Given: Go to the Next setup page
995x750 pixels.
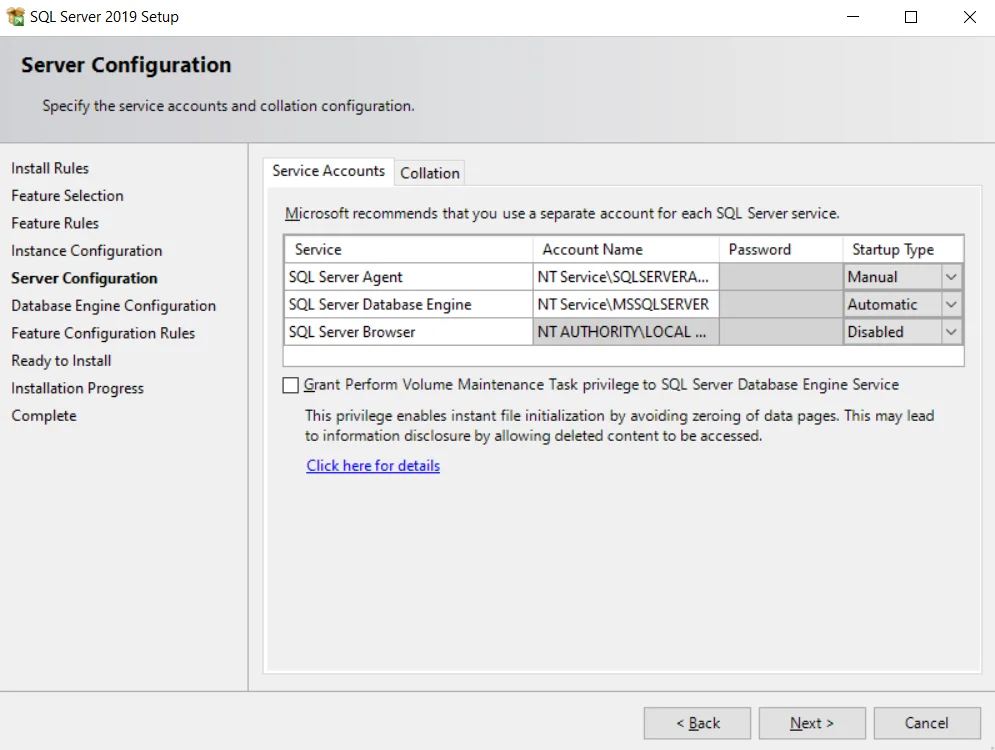Looking at the screenshot, I should pyautogui.click(x=812, y=723).
